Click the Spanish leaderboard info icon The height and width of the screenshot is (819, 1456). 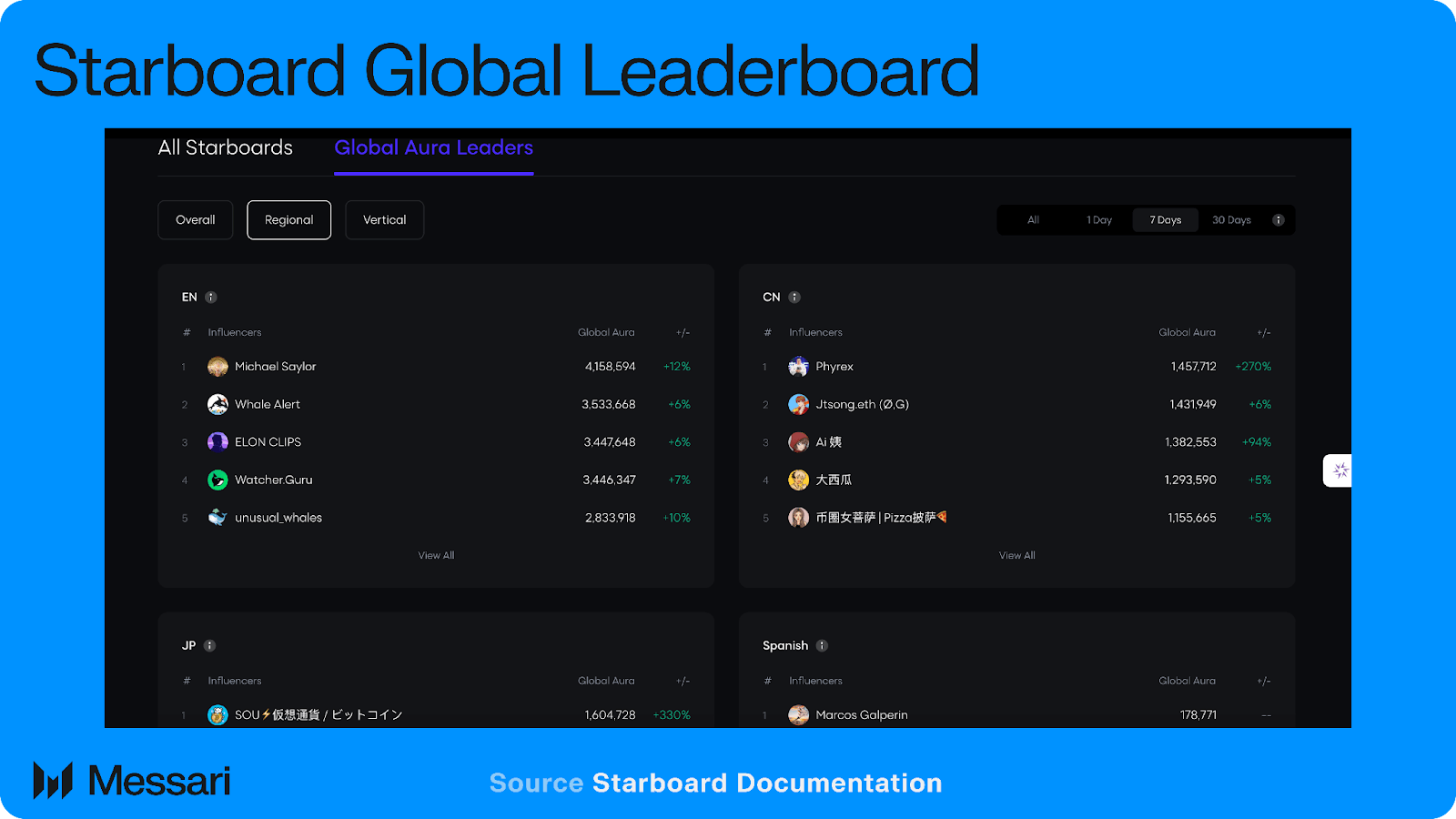822,645
